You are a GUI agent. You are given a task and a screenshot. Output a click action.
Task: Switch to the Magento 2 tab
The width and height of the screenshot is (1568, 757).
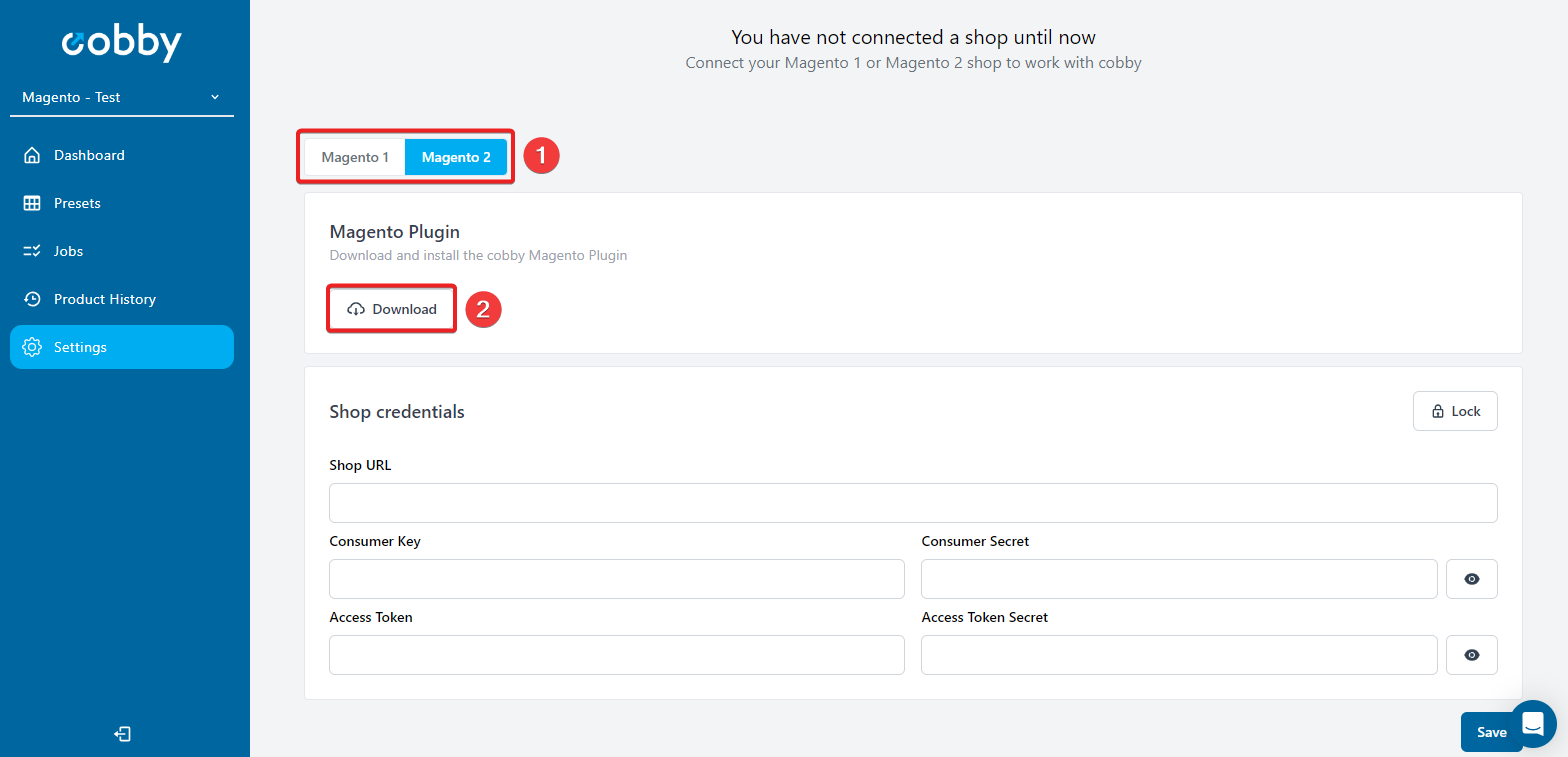coord(456,157)
